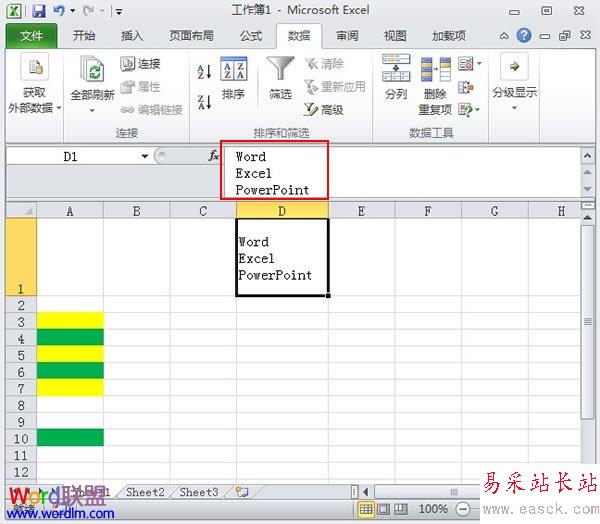Switch to the Insert ribbon tab
The height and width of the screenshot is (524, 600).
[x=132, y=36]
